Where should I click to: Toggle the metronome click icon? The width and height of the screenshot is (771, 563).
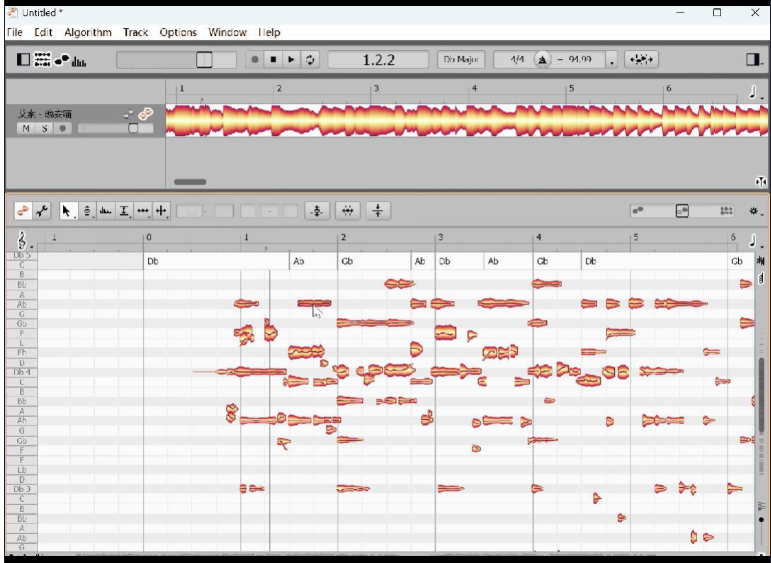(543, 60)
